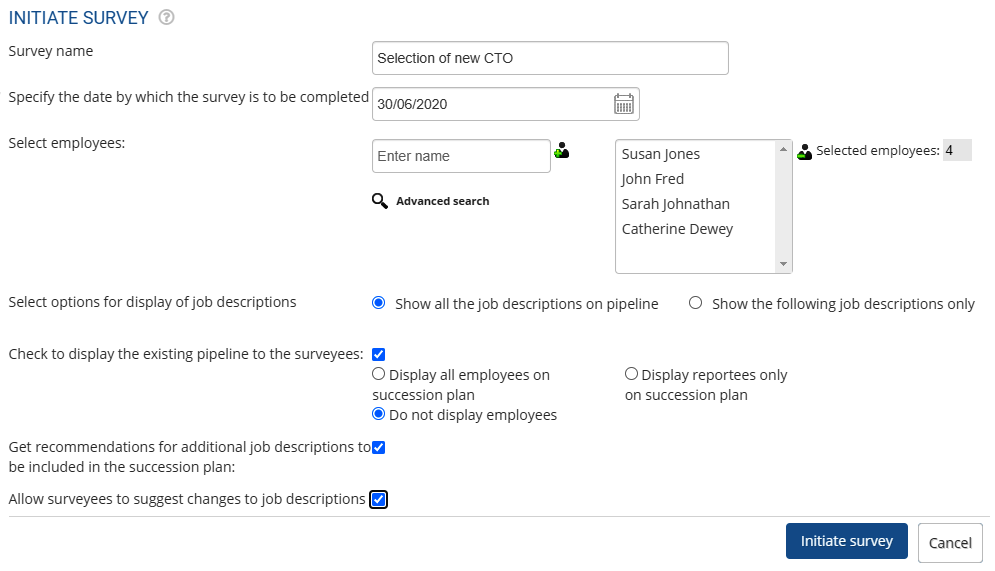Click the magnifier icon for Advanced search
The image size is (995, 571).
point(379,201)
